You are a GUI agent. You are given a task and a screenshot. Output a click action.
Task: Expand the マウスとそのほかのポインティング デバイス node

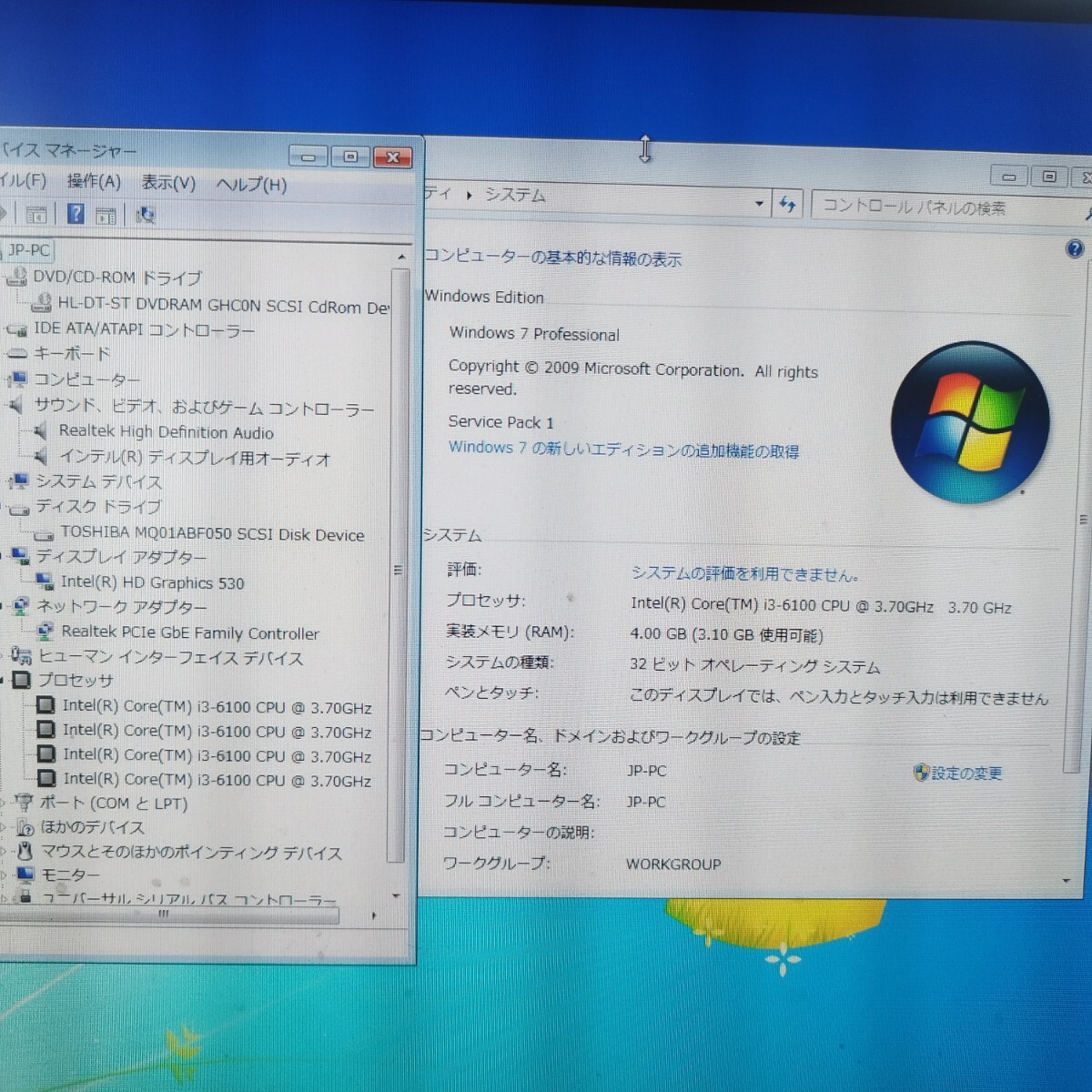(x=5, y=852)
